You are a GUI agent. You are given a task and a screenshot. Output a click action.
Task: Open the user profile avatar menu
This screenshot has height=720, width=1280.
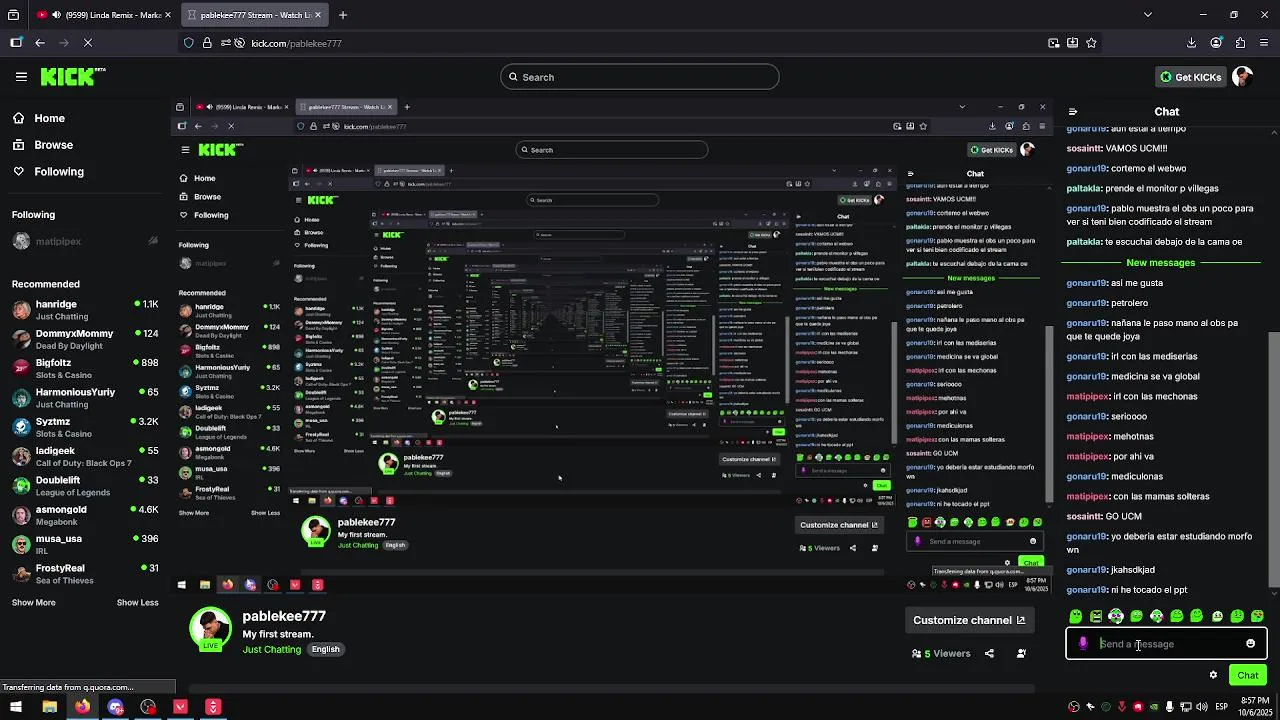tap(1242, 77)
